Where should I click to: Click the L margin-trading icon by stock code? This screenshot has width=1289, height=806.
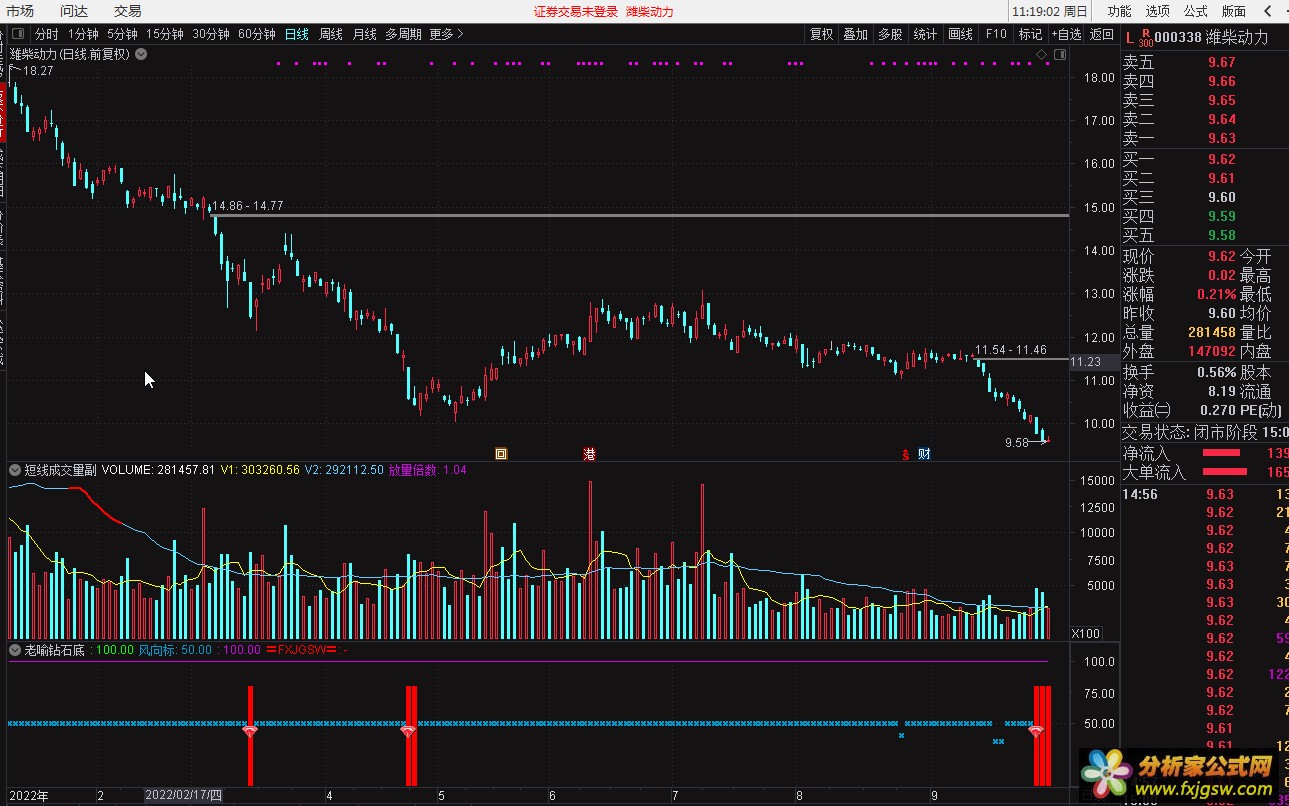coord(1129,38)
